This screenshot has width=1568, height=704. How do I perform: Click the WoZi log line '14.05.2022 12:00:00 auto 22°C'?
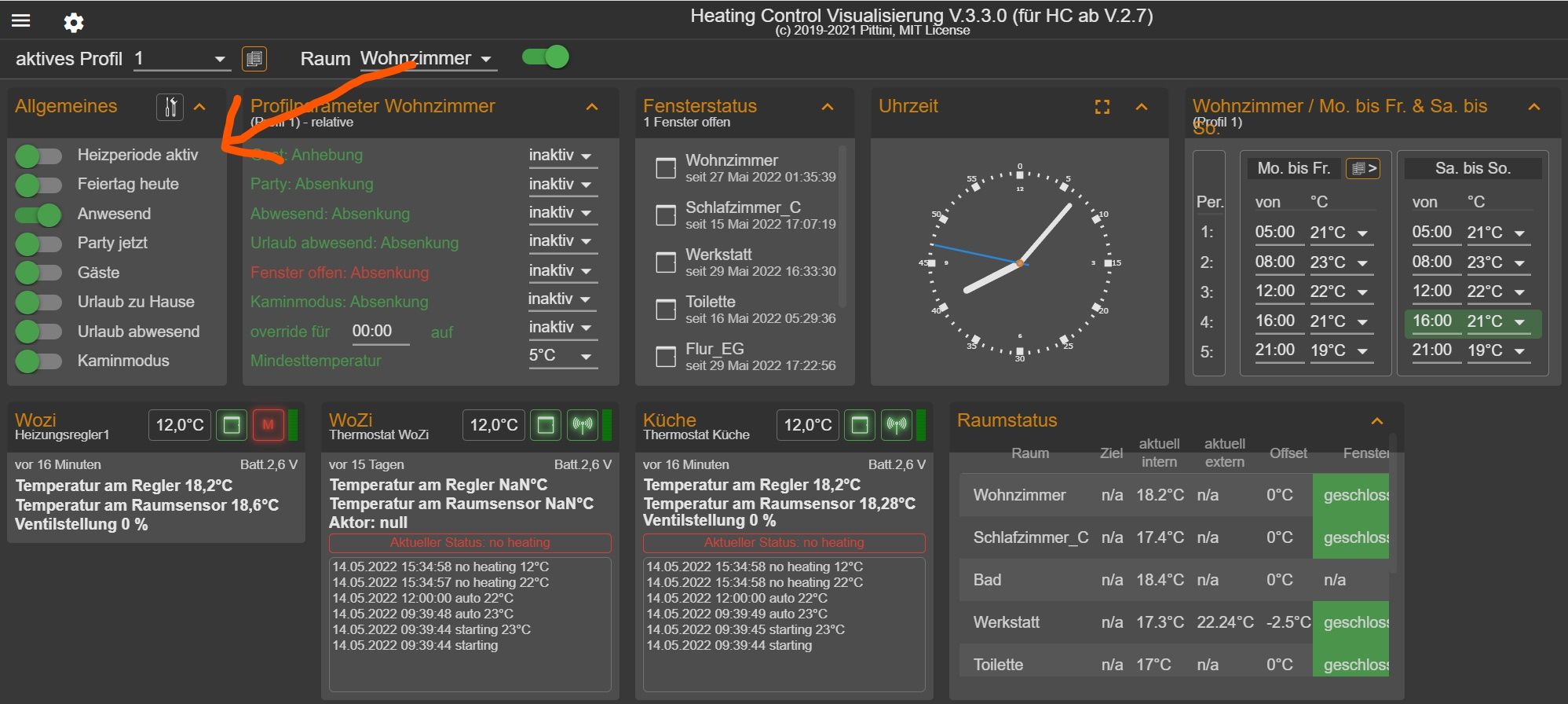tap(422, 599)
